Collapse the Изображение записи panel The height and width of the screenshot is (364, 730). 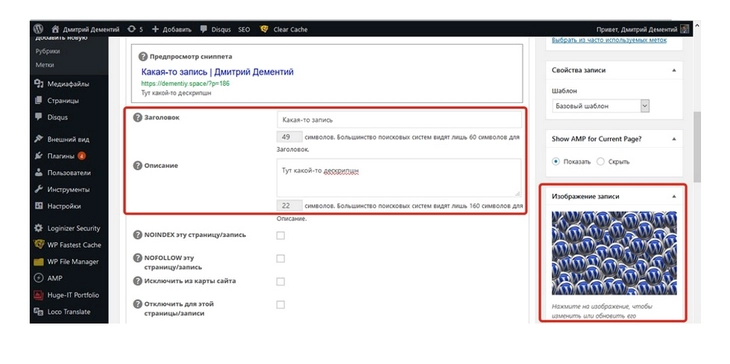(674, 197)
